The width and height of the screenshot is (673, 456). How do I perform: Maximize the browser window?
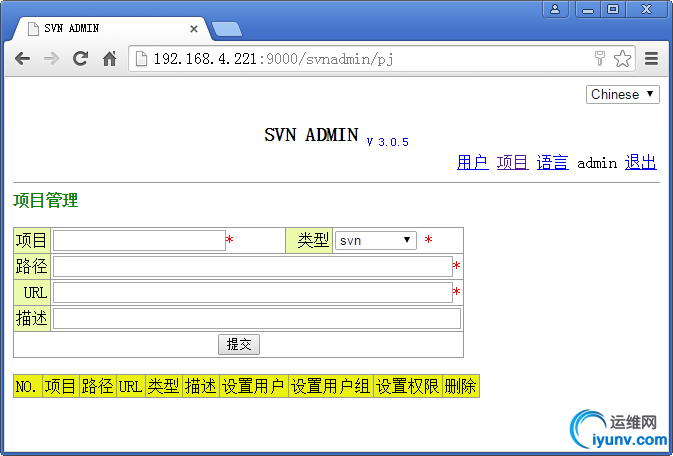click(x=613, y=9)
